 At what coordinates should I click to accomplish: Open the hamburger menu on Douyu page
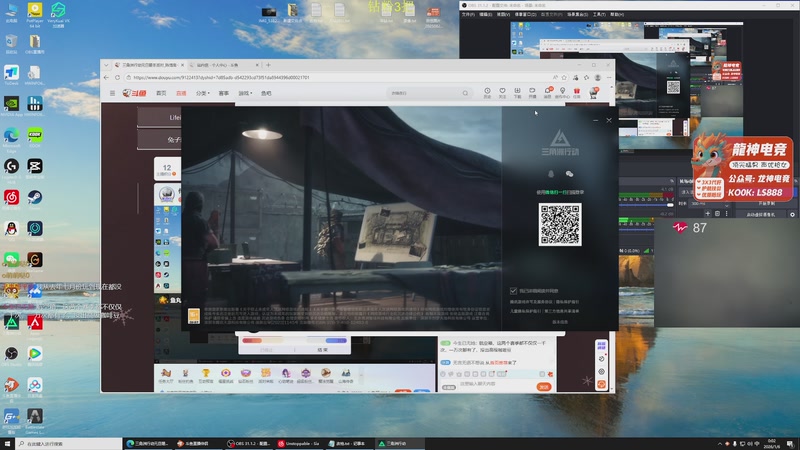(112, 93)
